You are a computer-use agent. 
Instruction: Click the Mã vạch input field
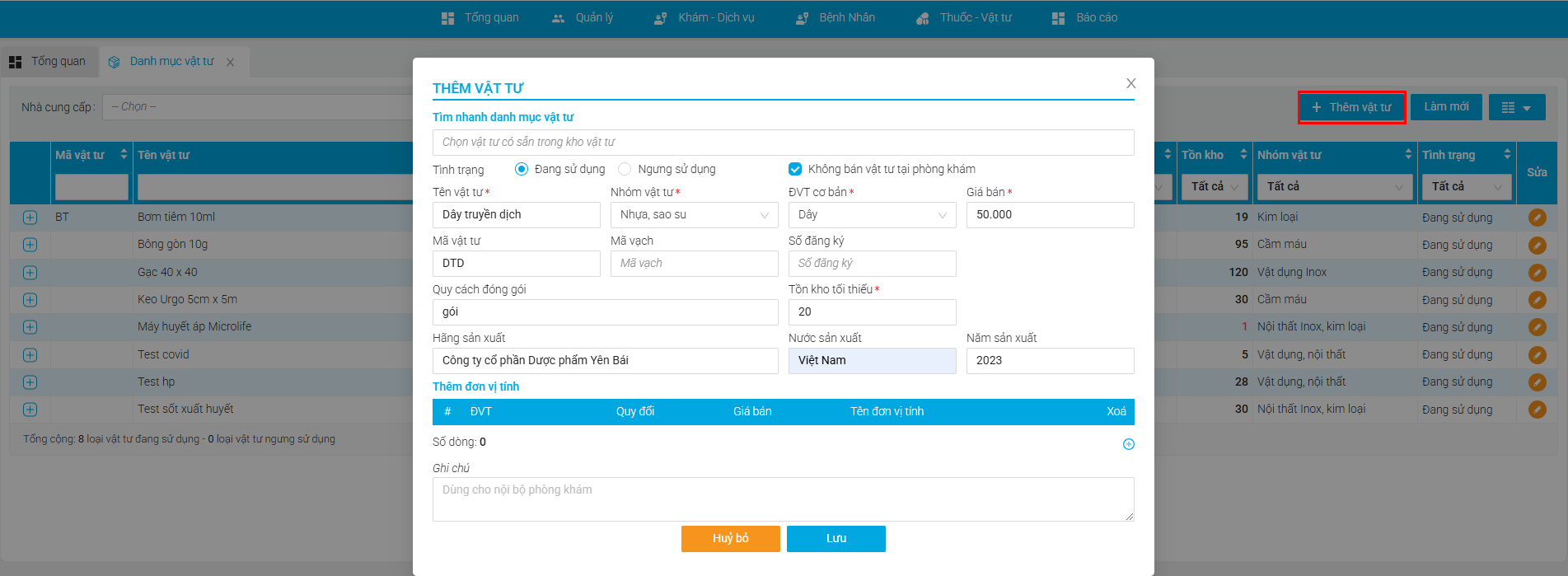695,264
